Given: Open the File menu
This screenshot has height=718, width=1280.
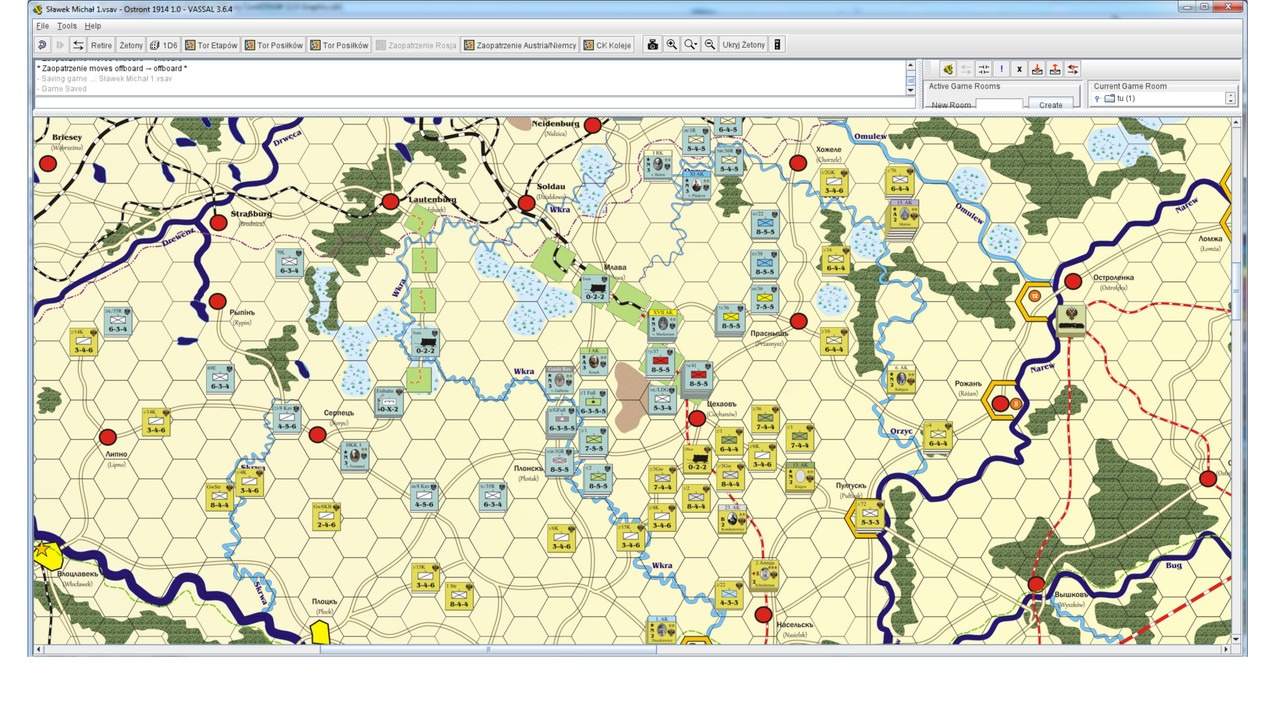Looking at the screenshot, I should pos(42,26).
